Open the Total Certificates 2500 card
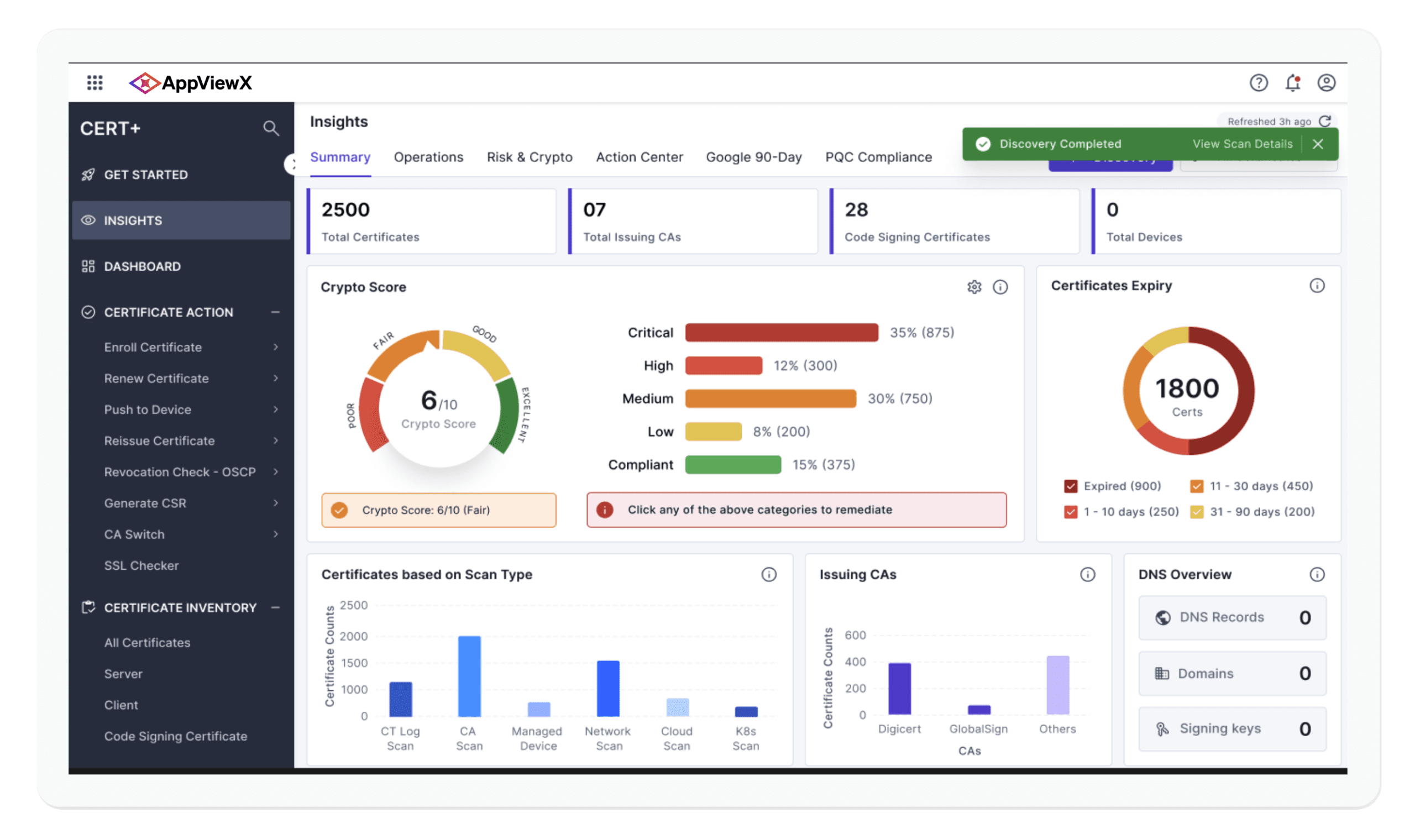The height and width of the screenshot is (840, 1415). coord(431,221)
